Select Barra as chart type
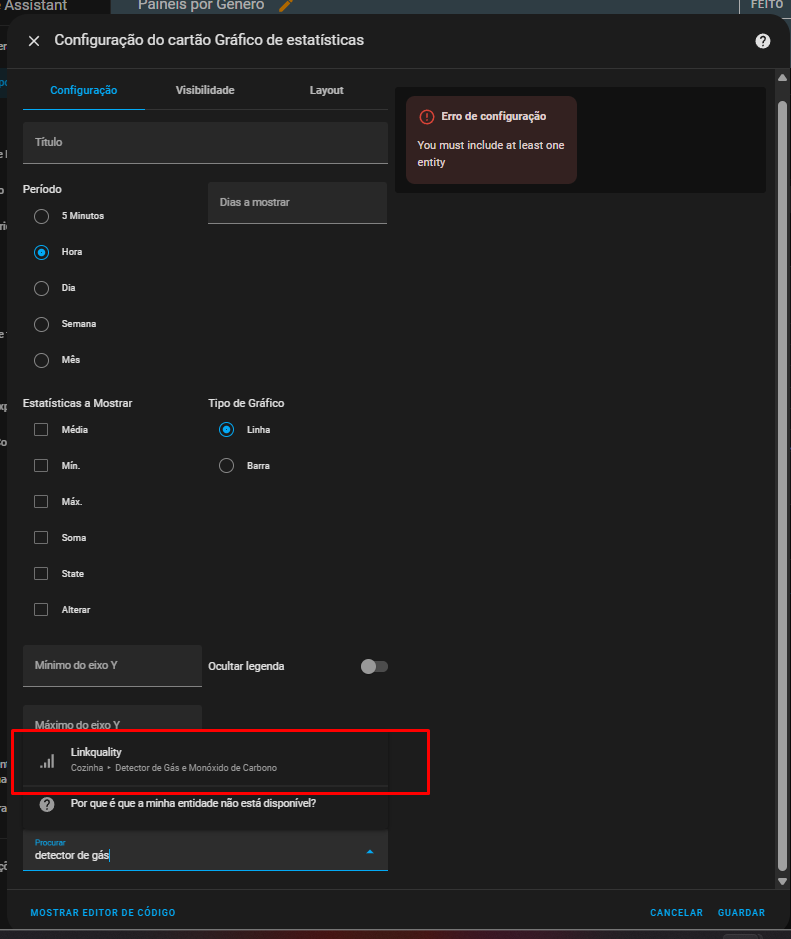The height and width of the screenshot is (939, 791). (227, 466)
